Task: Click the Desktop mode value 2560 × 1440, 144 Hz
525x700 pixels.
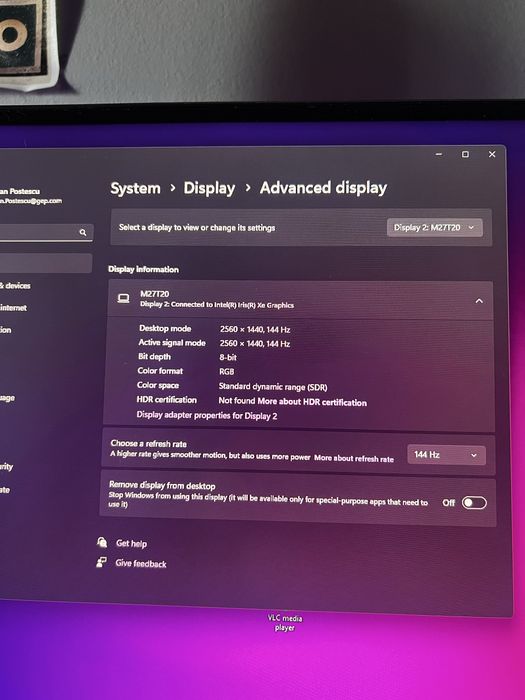Action: 255,329
